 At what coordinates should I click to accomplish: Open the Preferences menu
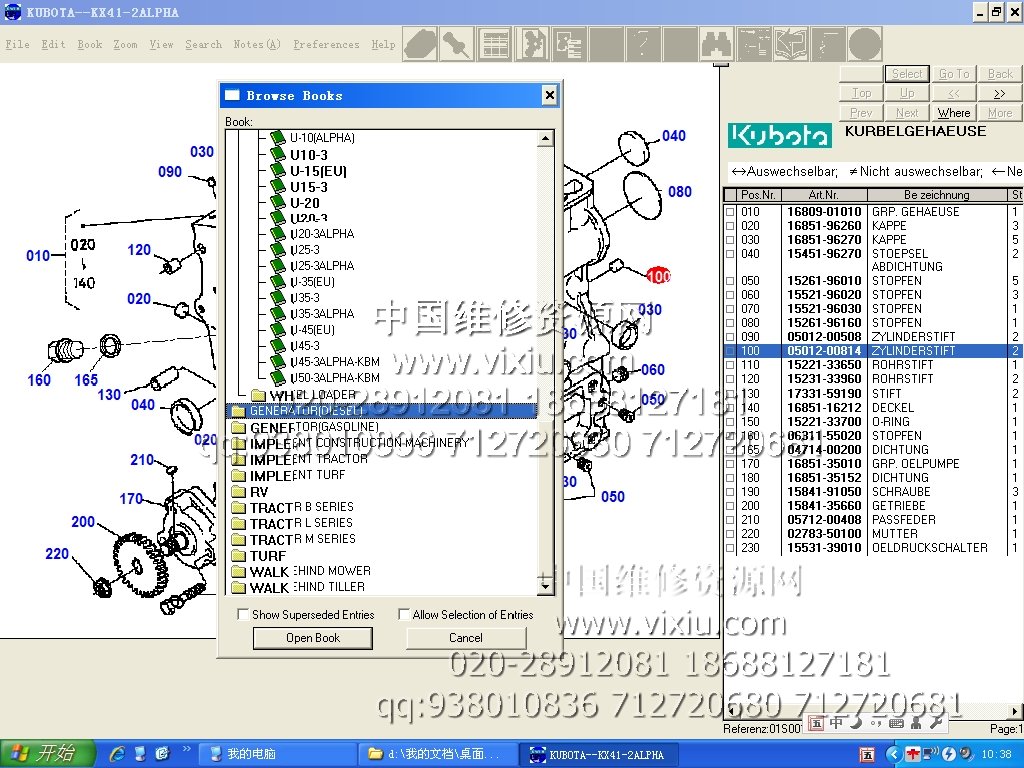[326, 45]
